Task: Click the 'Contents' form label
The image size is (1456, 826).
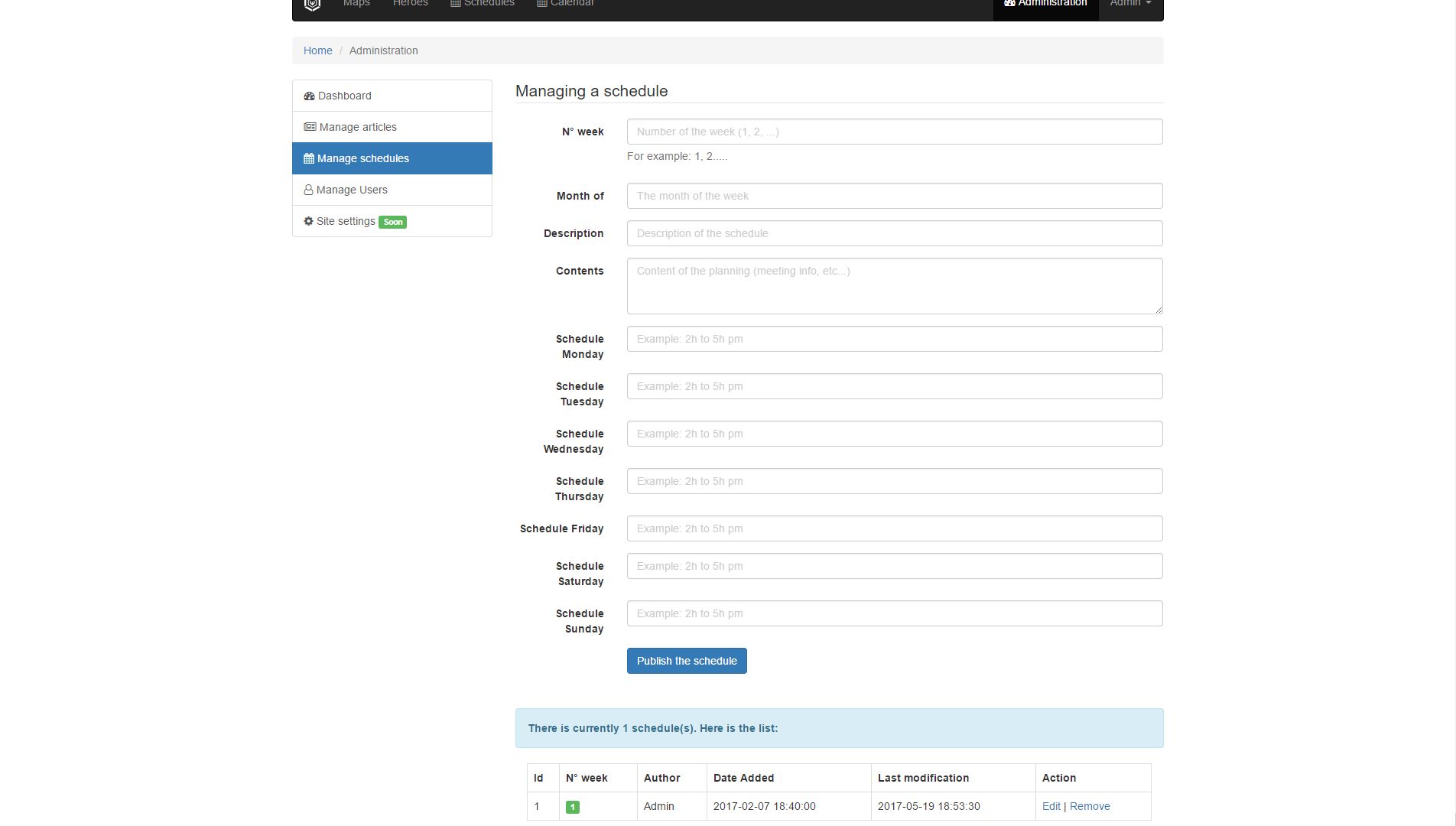Action: (580, 271)
